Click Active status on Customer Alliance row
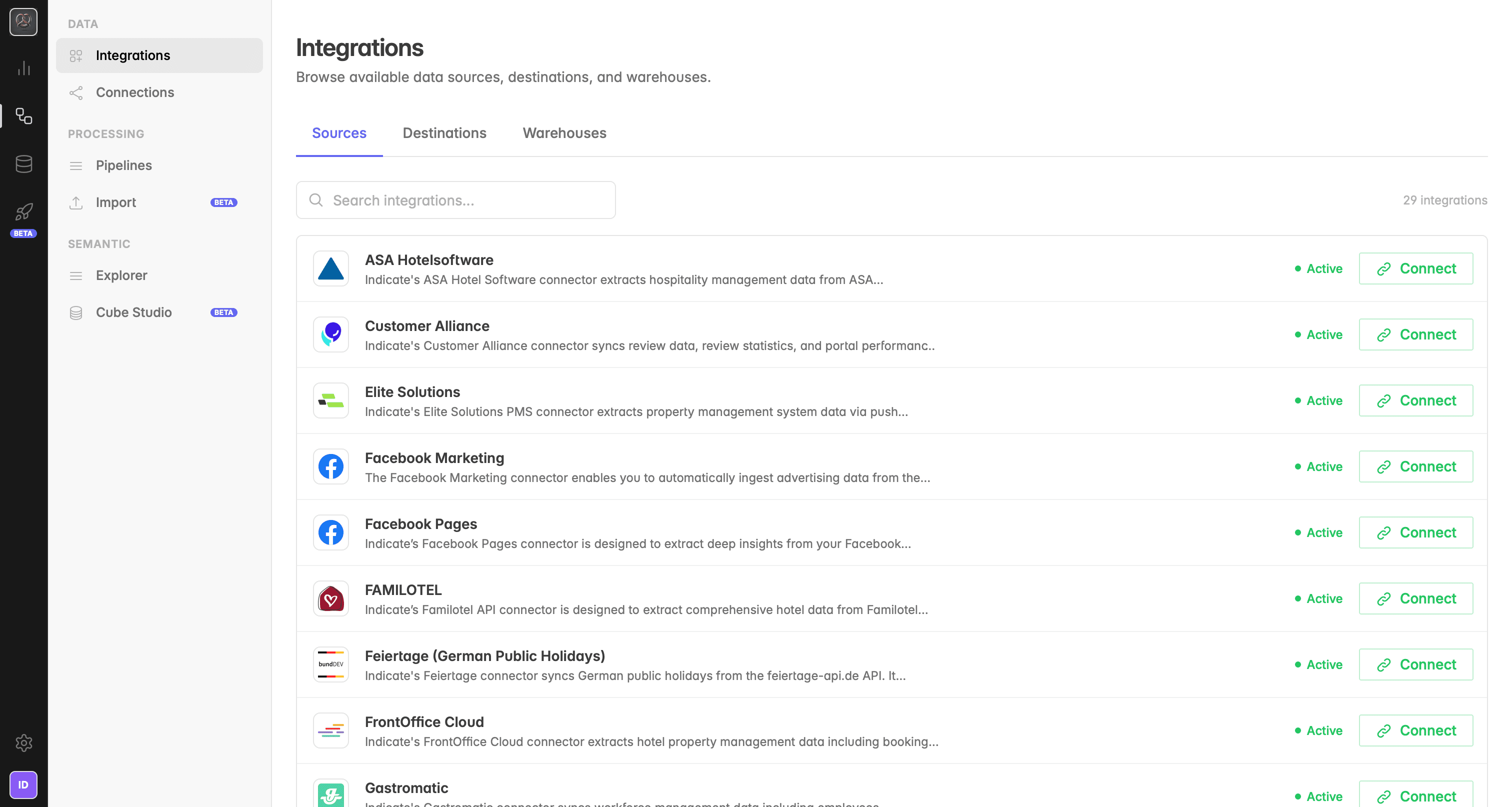Image resolution: width=1512 pixels, height=807 pixels. (1319, 334)
